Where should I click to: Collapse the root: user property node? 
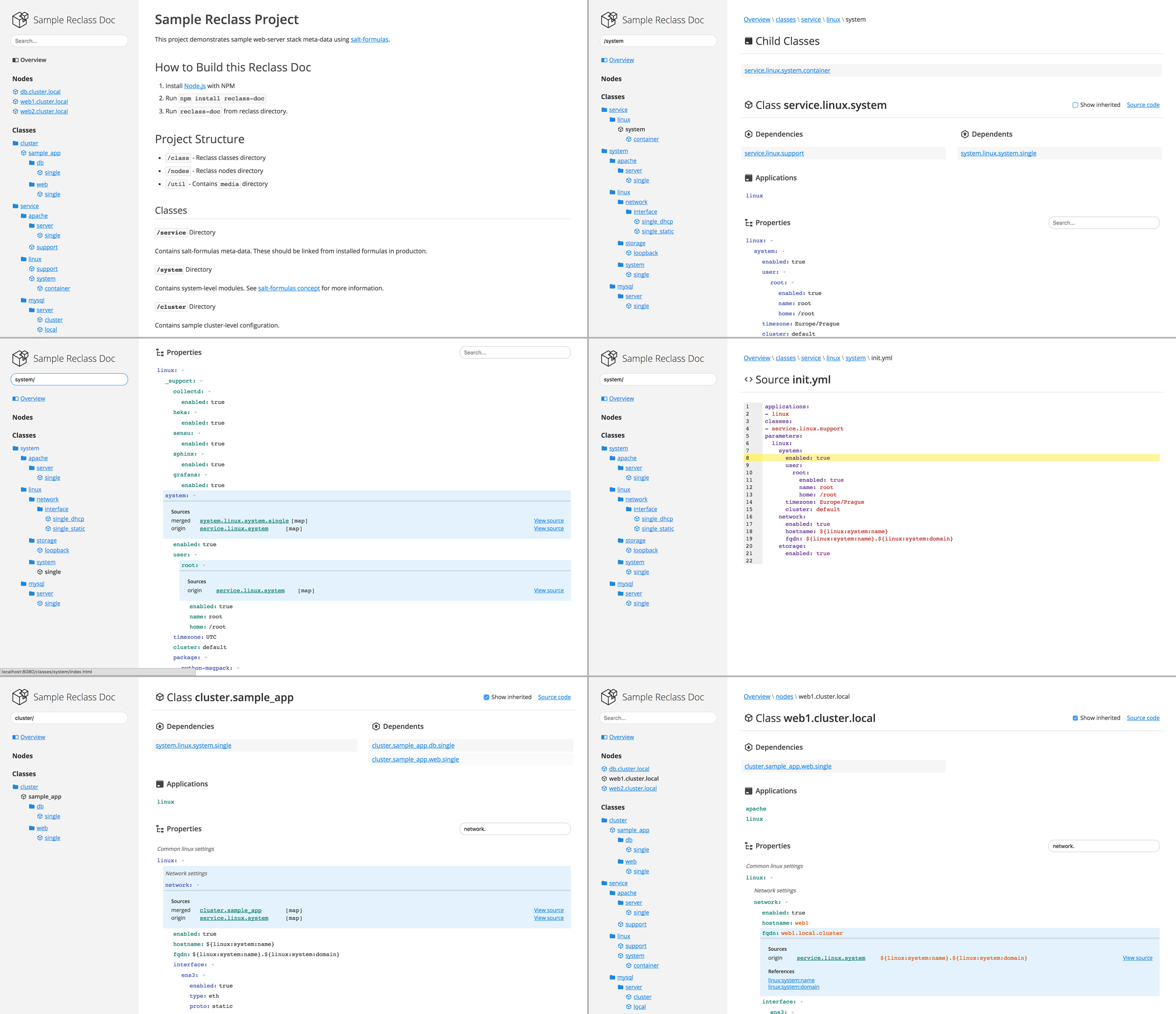click(204, 565)
